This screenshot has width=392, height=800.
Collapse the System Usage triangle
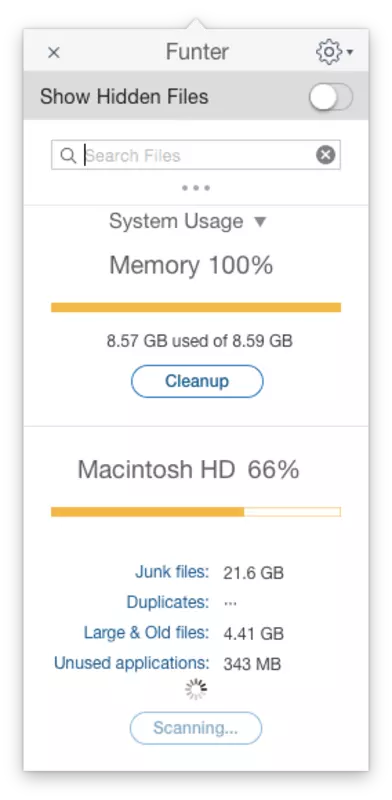[260, 222]
